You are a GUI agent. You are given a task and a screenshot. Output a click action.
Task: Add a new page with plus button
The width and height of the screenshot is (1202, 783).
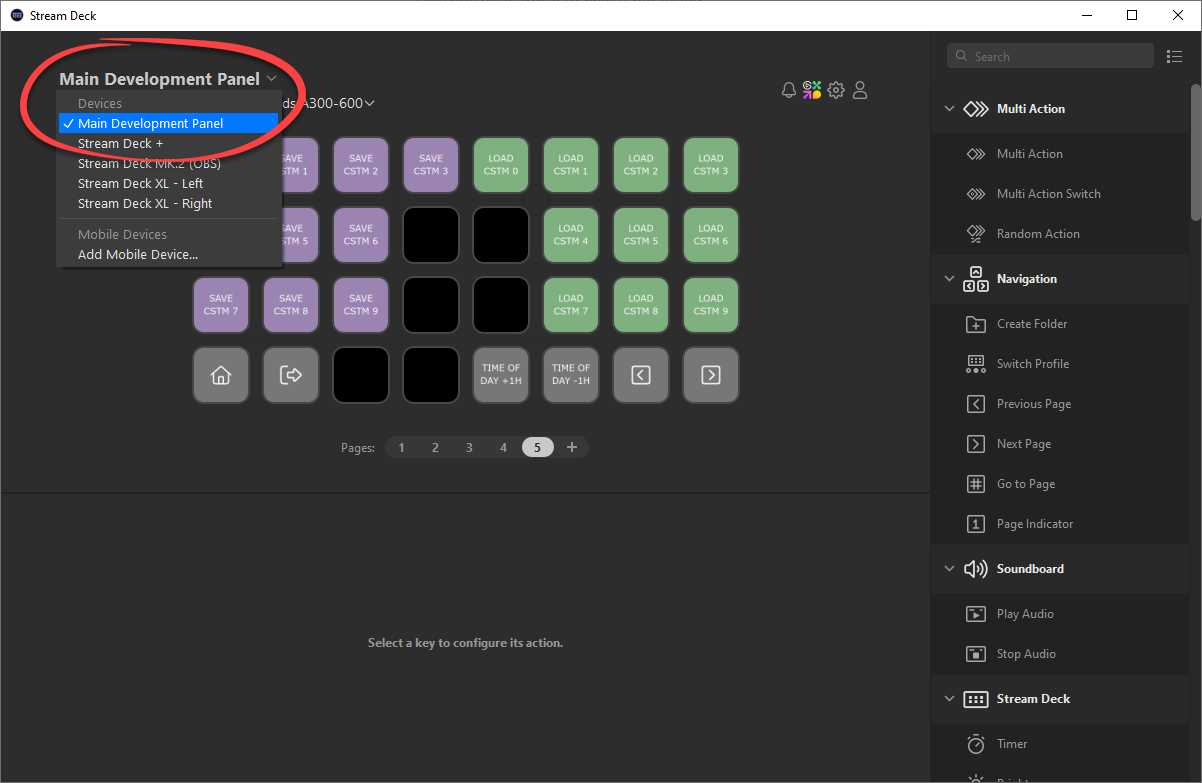(572, 448)
